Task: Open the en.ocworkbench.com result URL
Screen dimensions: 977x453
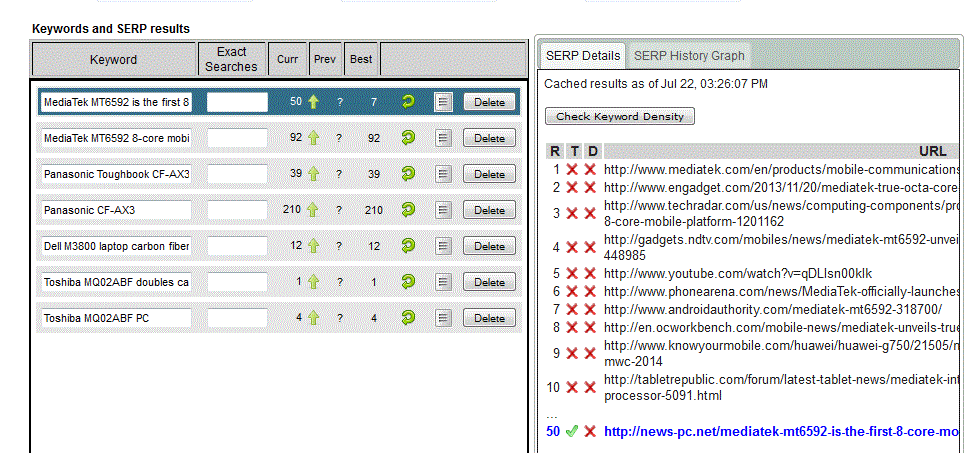Action: pos(781,327)
